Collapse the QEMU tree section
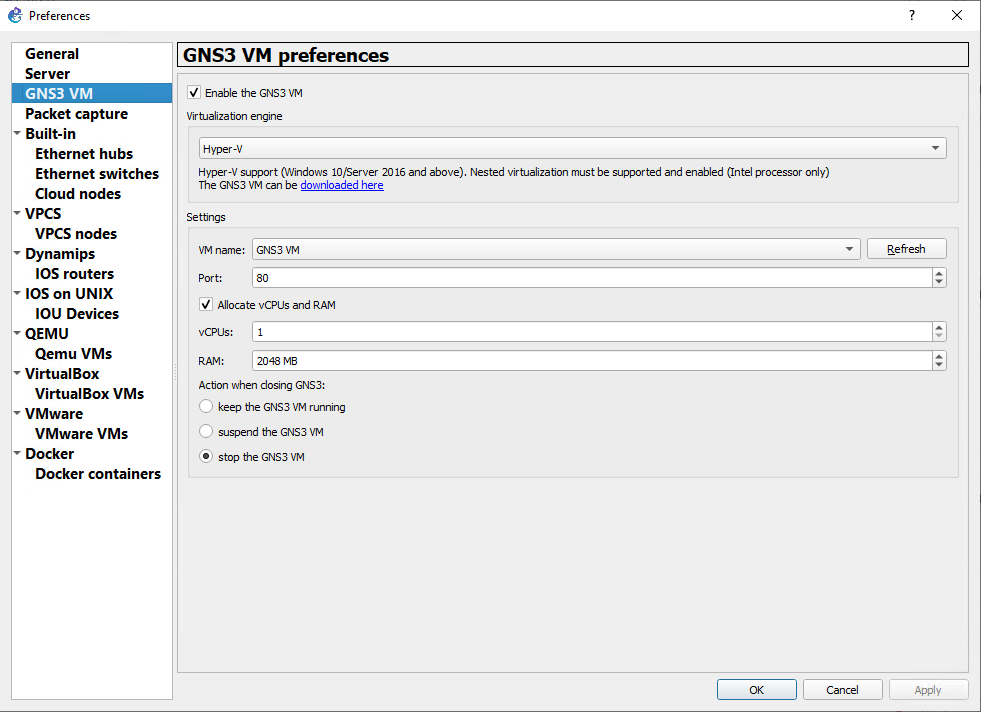981x712 pixels. [x=18, y=333]
